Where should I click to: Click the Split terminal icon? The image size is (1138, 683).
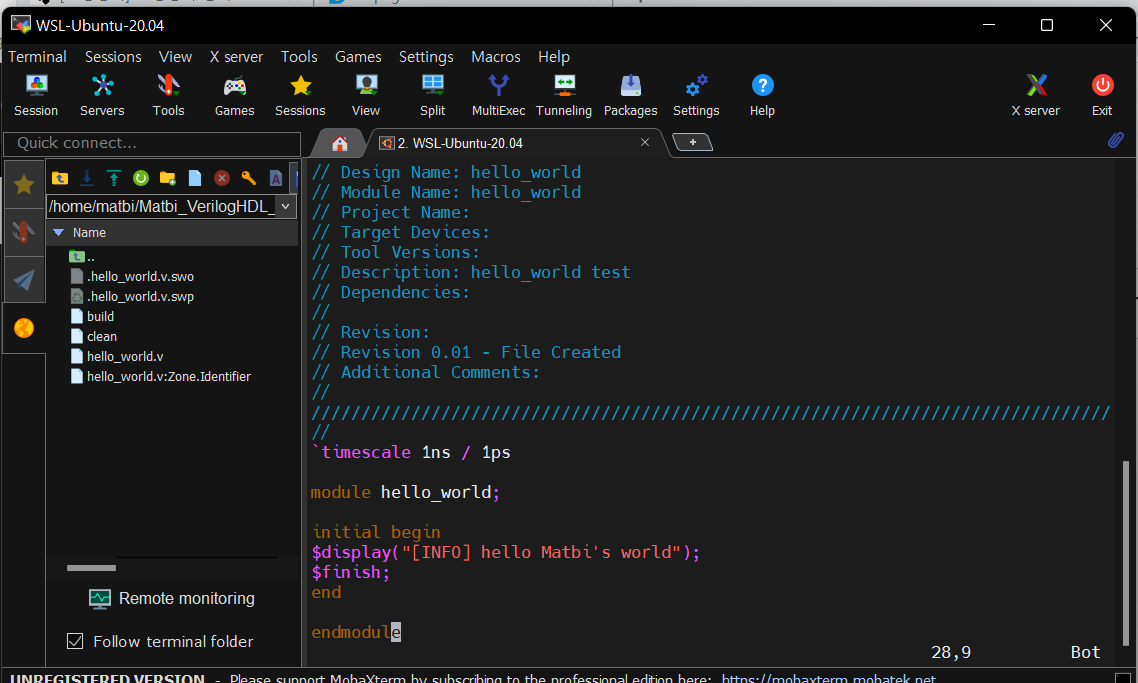pos(432,95)
